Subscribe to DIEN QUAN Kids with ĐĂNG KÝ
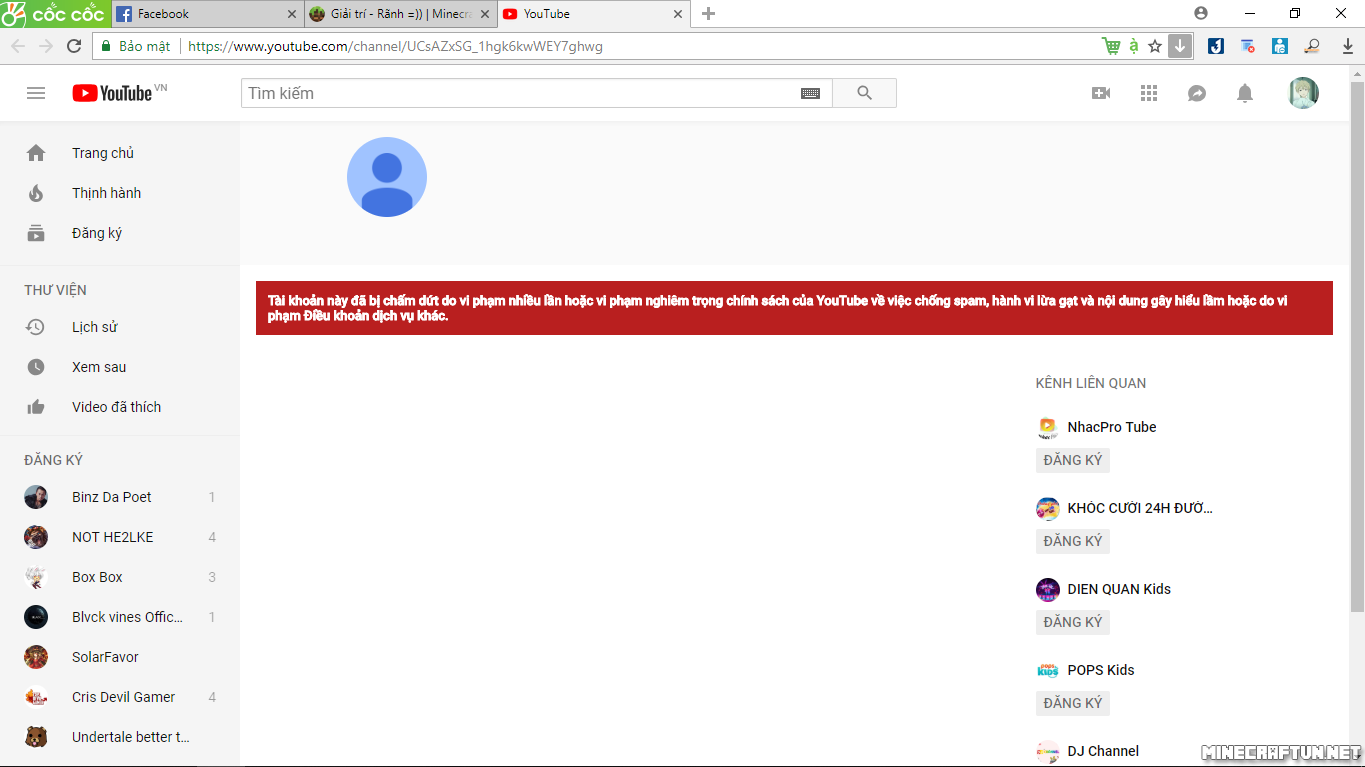The width and height of the screenshot is (1365, 767). (1073, 622)
